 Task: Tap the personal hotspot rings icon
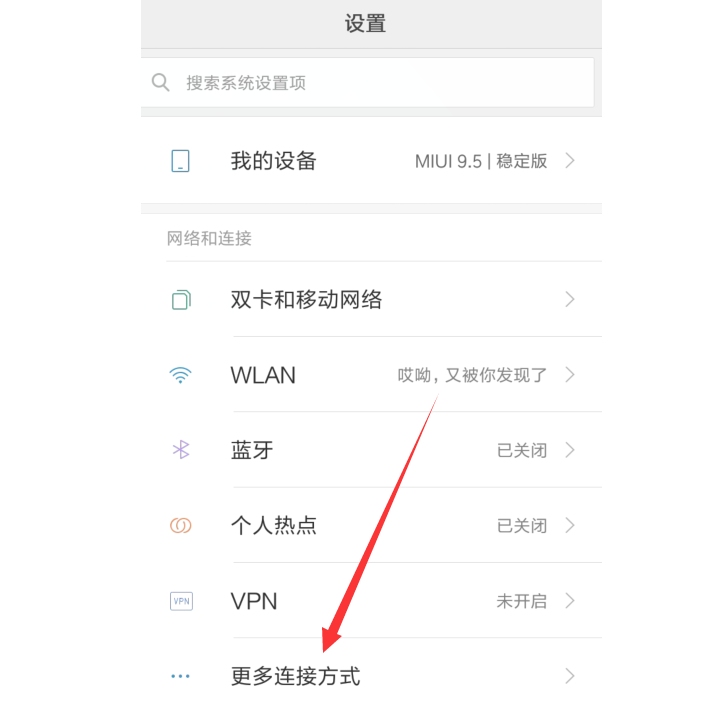point(181,525)
